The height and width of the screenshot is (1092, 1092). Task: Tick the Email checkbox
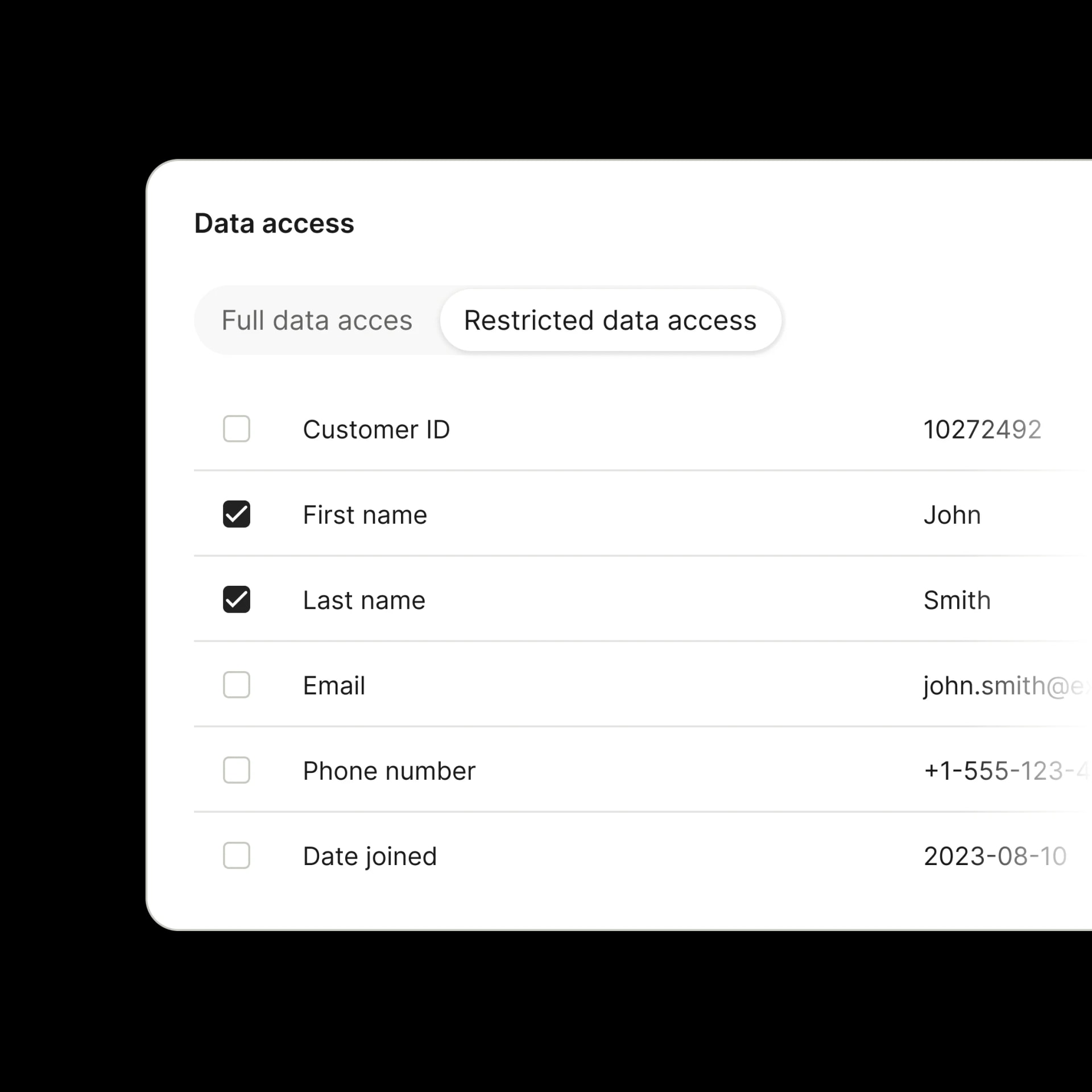coord(237,685)
